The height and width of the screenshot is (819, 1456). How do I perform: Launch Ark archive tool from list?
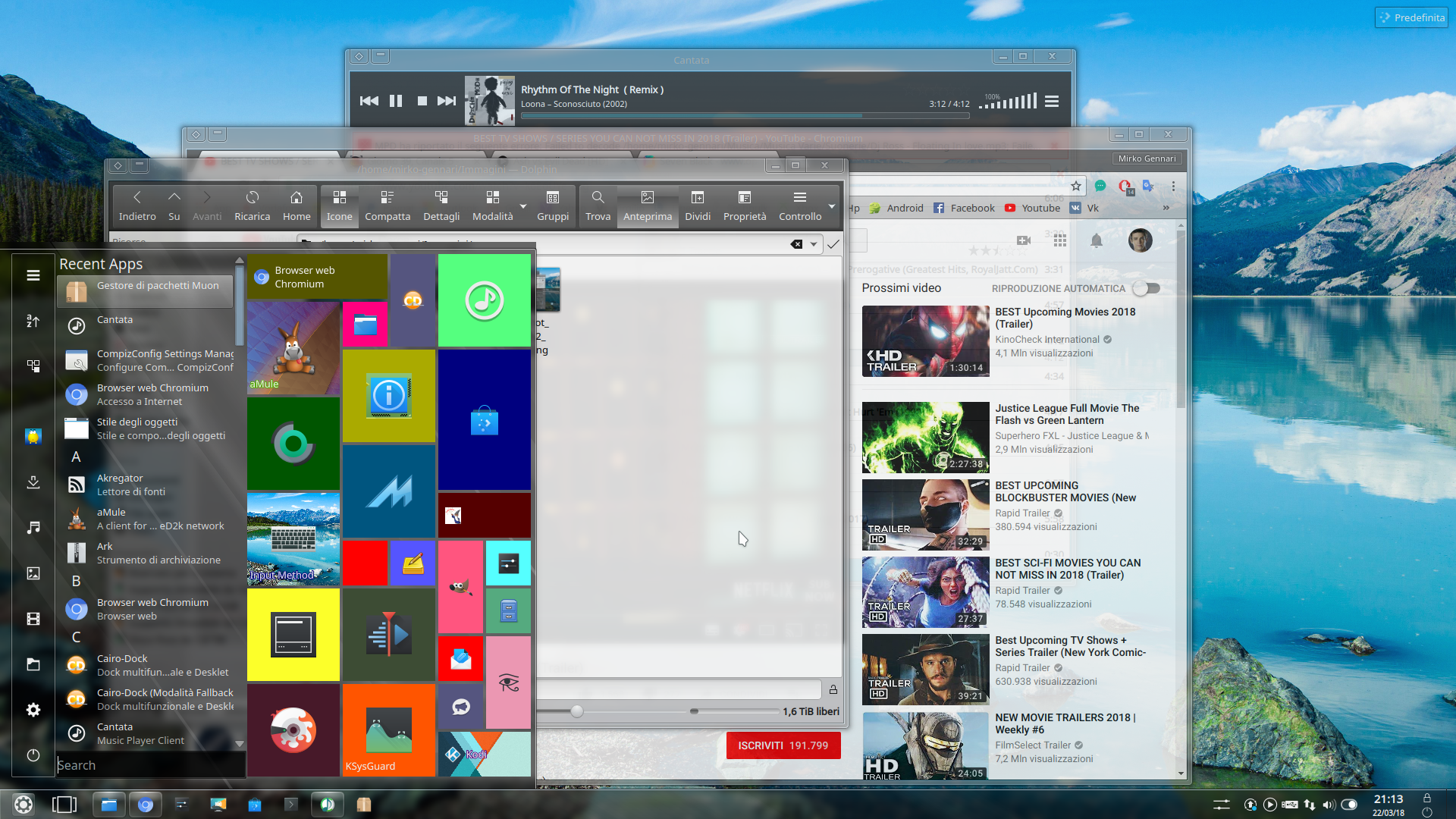145,553
